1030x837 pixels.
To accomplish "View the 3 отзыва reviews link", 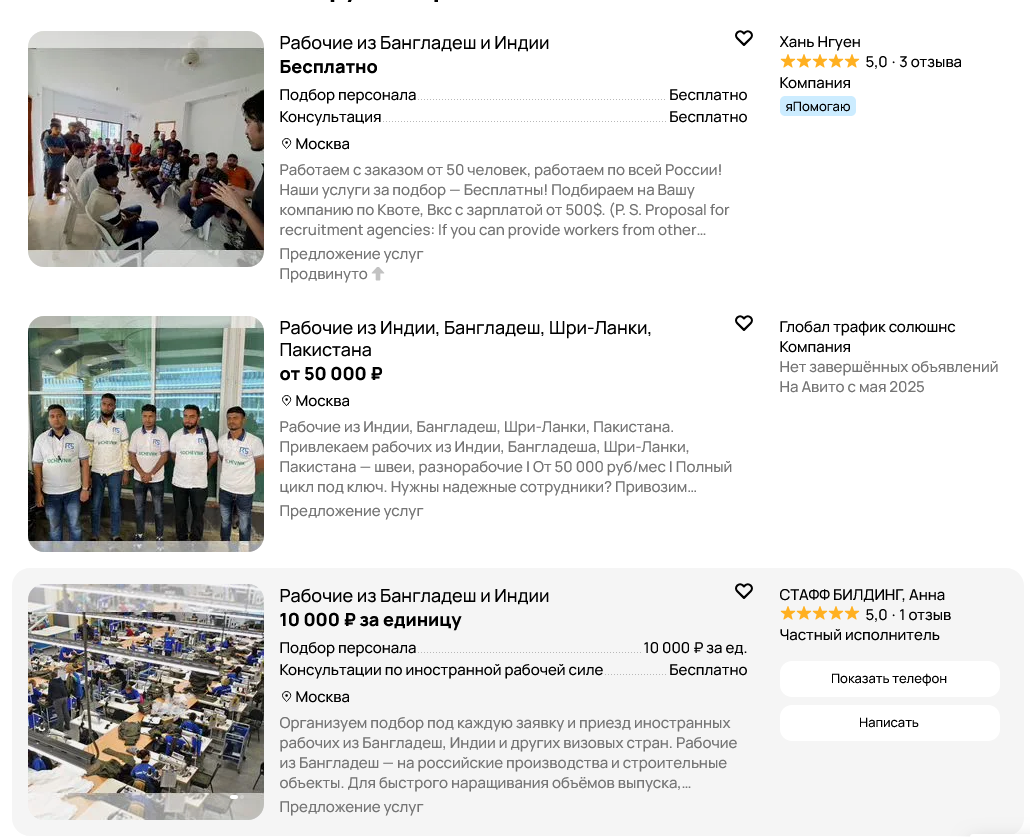I will 930,62.
